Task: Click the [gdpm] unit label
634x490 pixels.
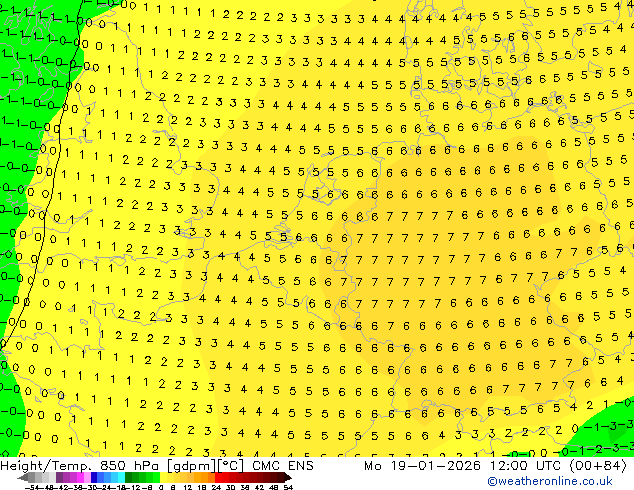Action: click(x=192, y=466)
